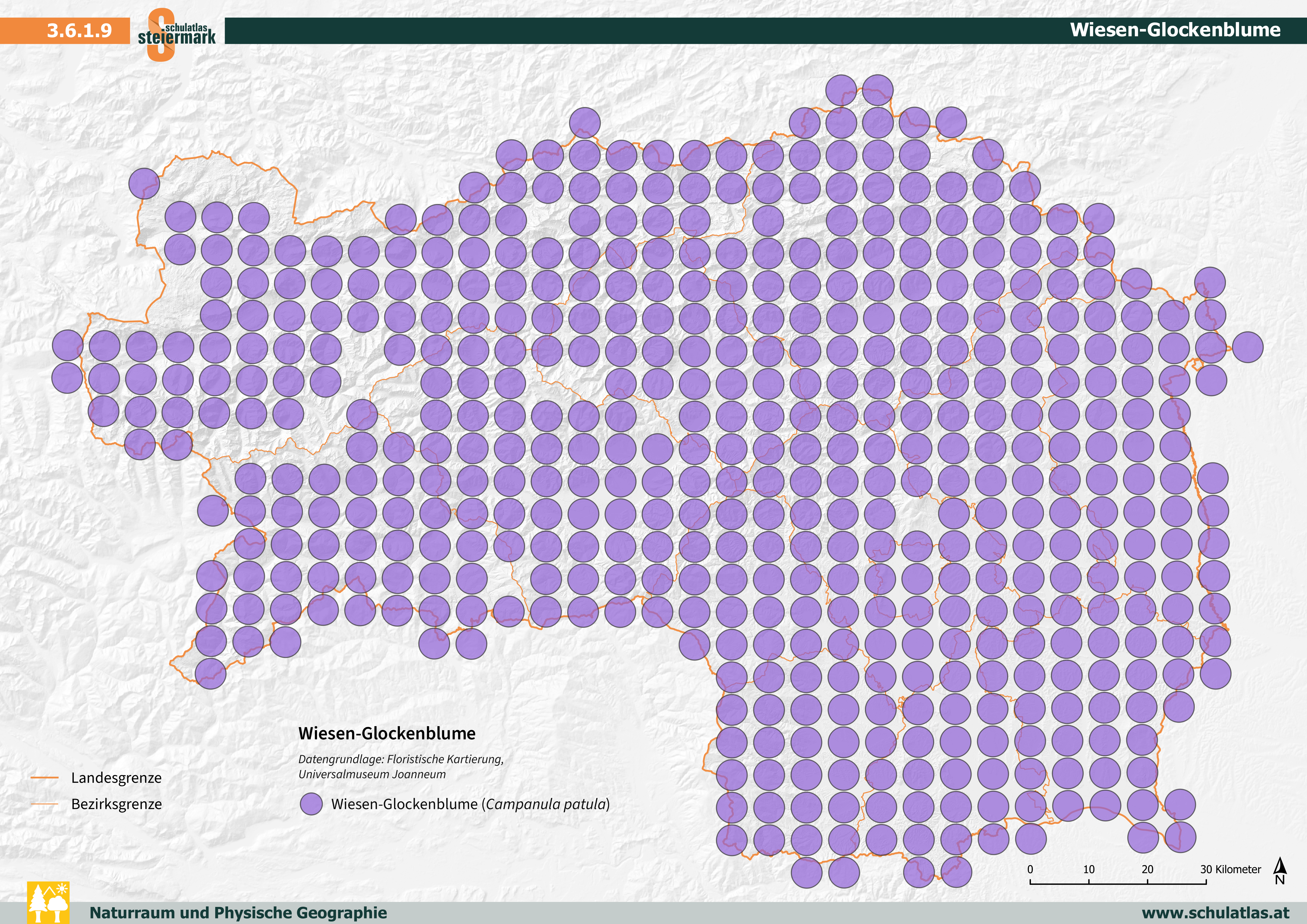
Task: Click the thin Bezirksgrenze legend line
Action: (x=44, y=804)
